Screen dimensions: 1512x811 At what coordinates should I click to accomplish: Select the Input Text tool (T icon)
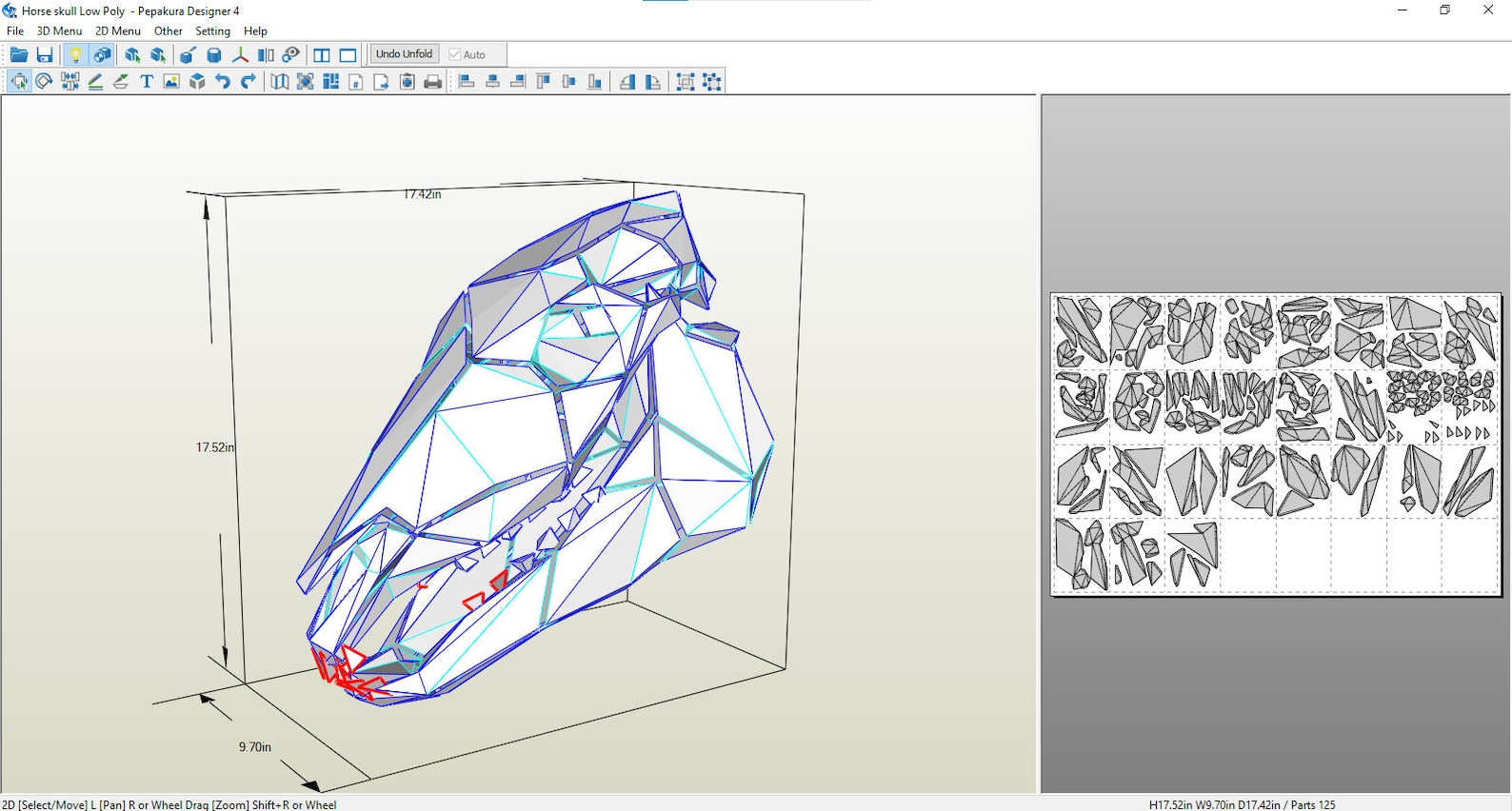click(x=147, y=82)
